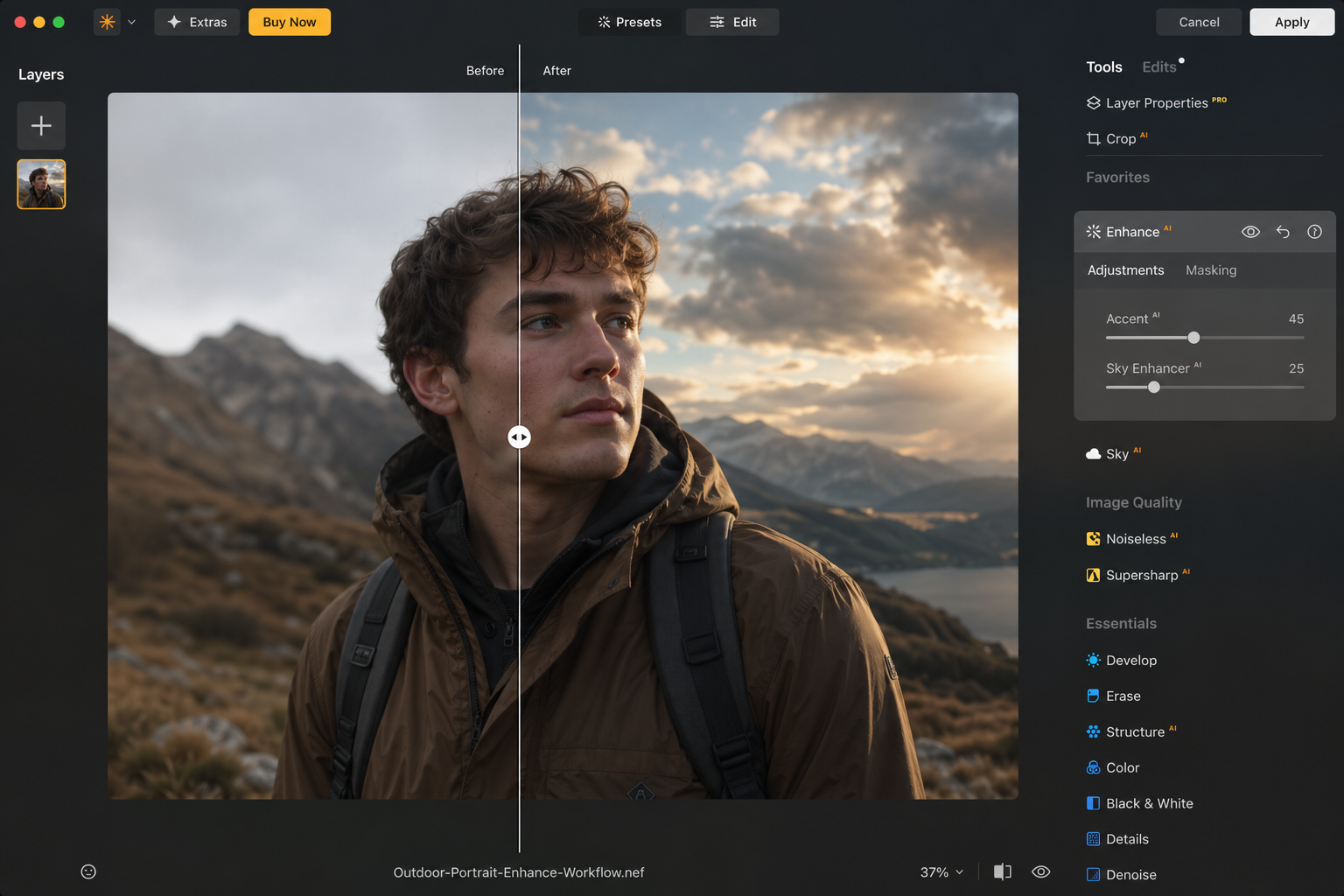
Task: Toggle original image preview eye
Action: click(x=1040, y=871)
